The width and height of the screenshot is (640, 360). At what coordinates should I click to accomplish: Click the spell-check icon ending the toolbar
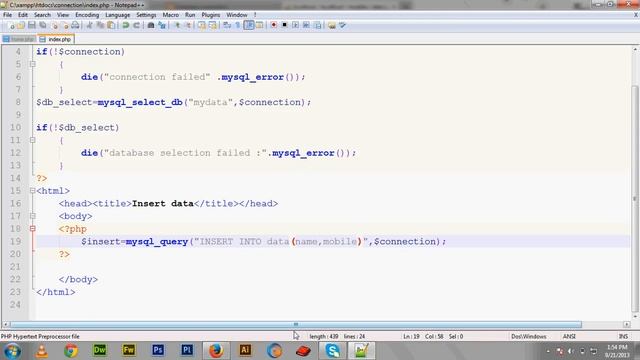(342, 25)
